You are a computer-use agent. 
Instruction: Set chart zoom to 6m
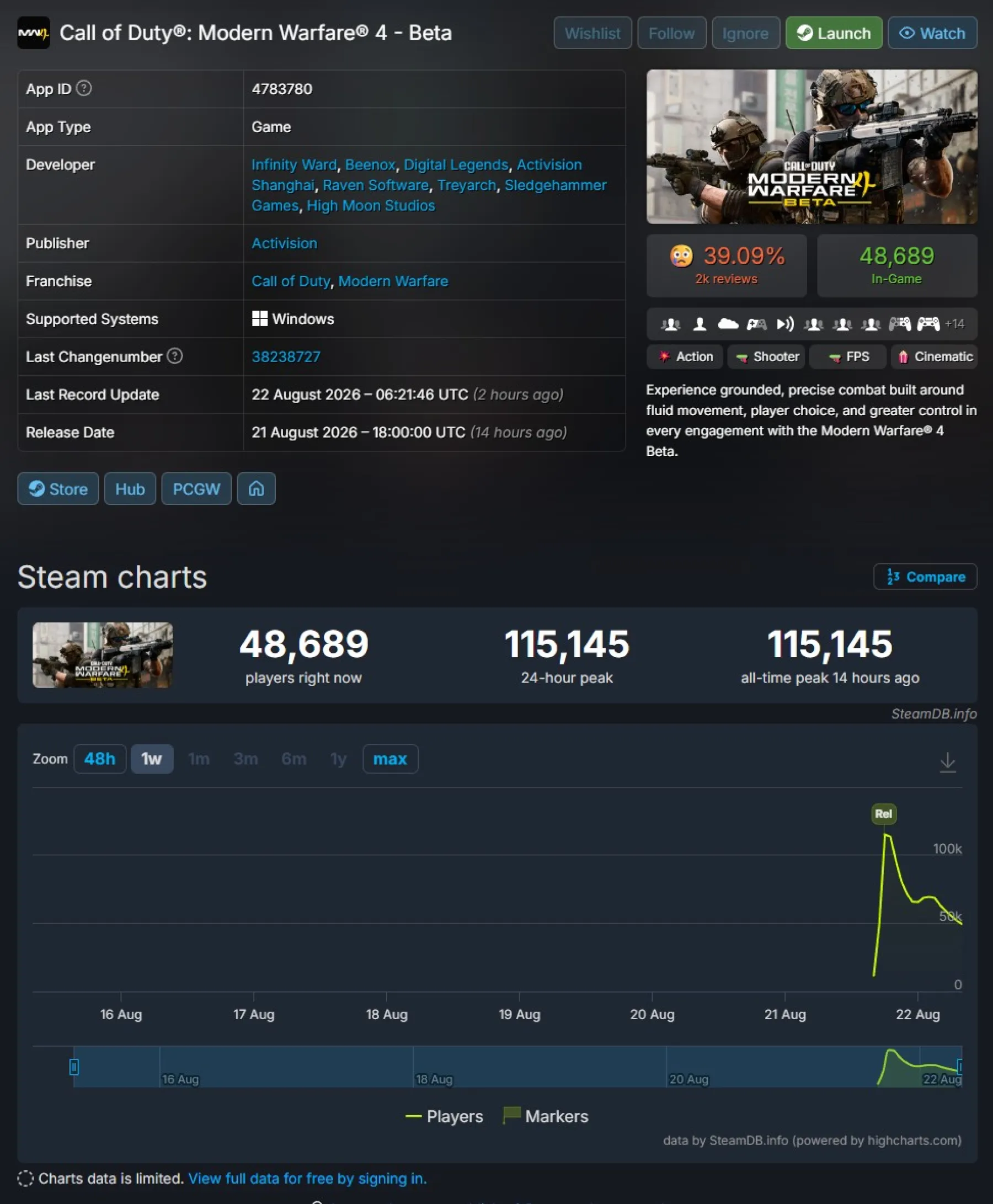(x=293, y=759)
